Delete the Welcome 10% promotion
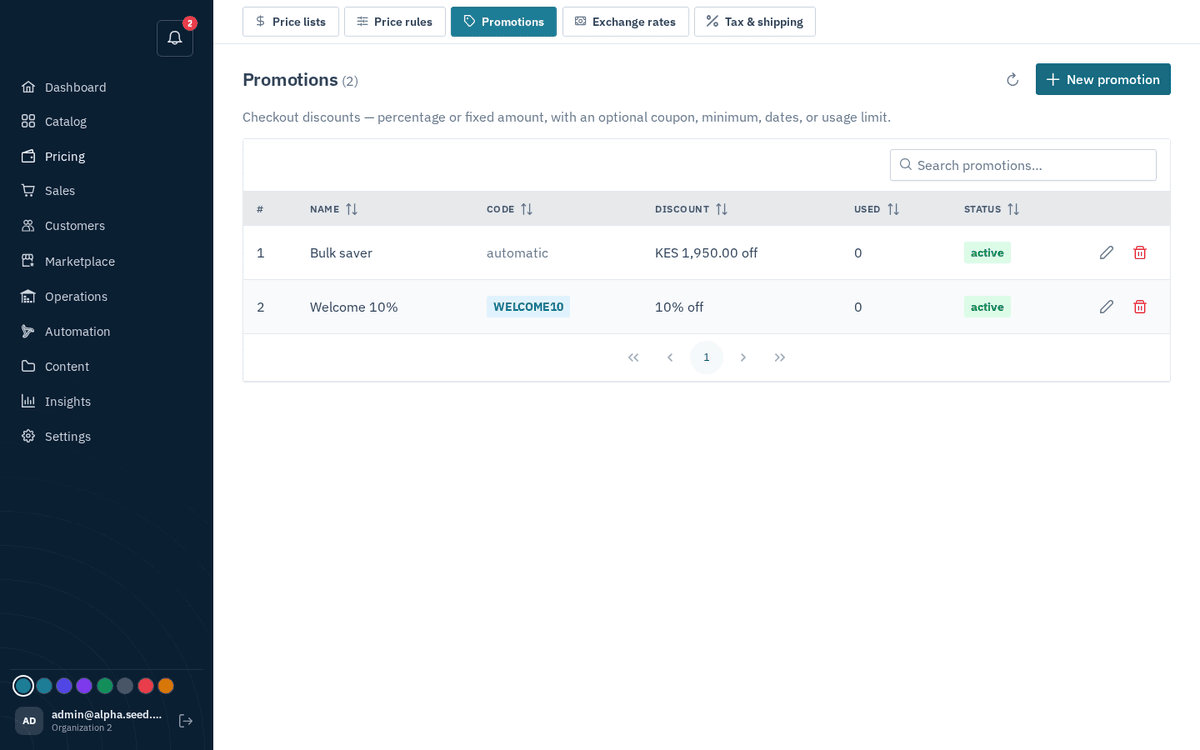 pos(1140,307)
